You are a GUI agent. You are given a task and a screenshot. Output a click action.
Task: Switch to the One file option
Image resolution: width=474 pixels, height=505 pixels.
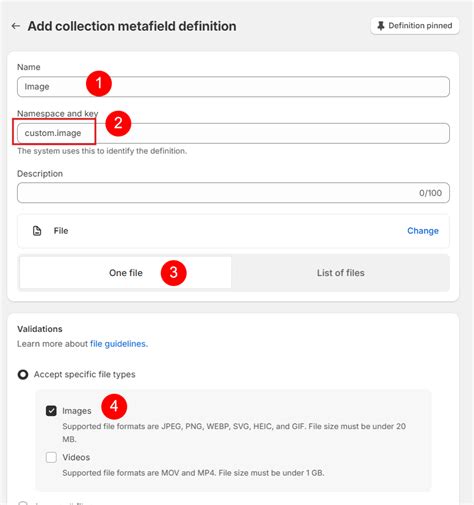pyautogui.click(x=125, y=273)
